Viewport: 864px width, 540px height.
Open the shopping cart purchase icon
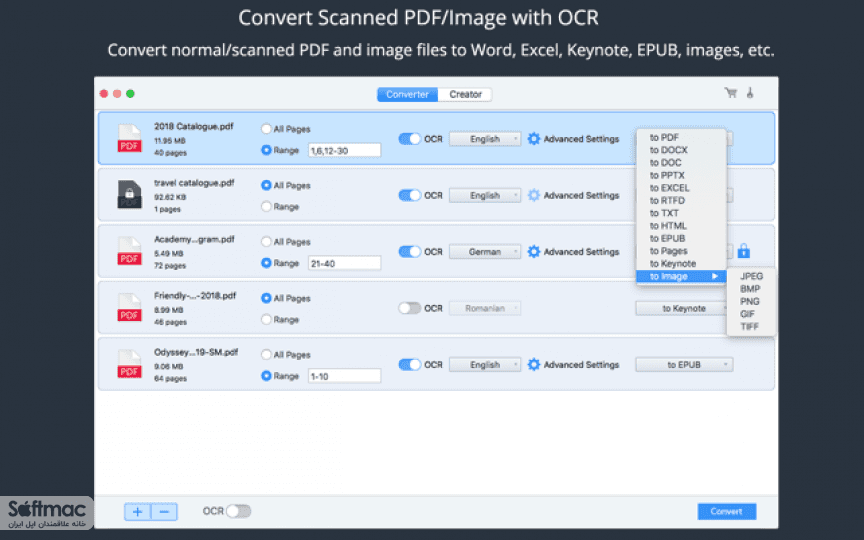tap(731, 93)
